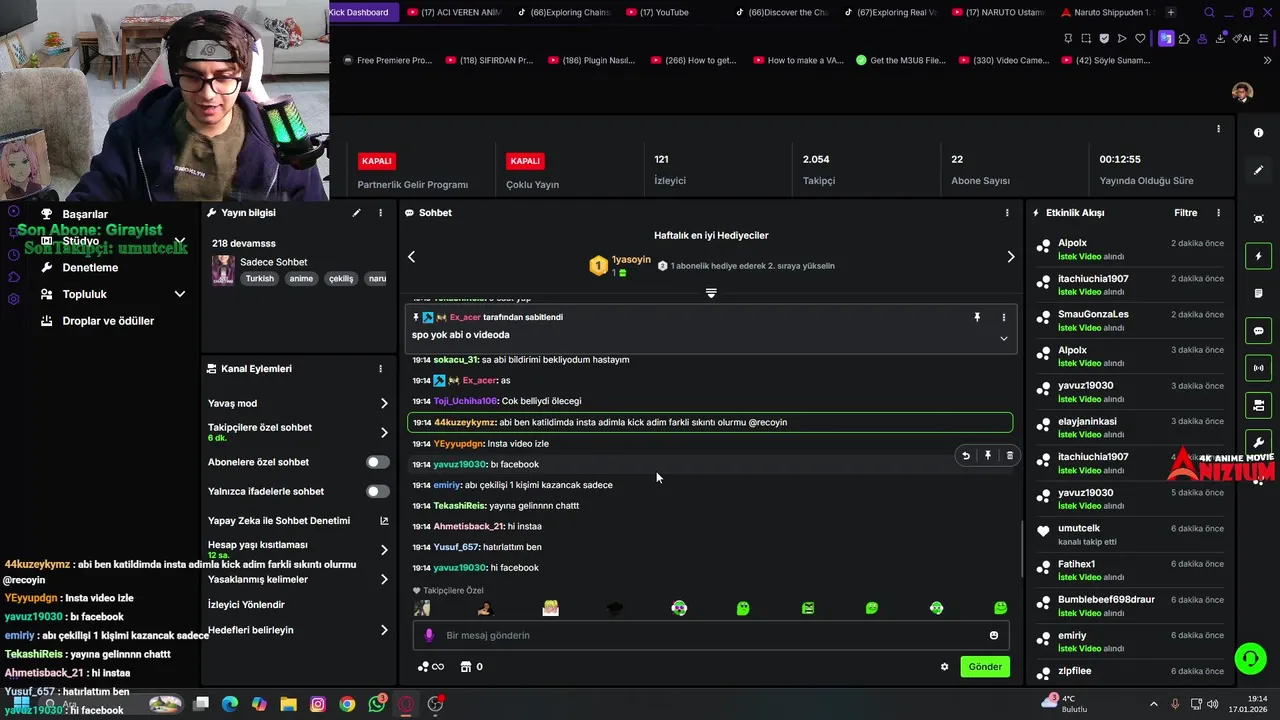Click the purple microphone icon in message box
Viewport: 1280px width, 720px height.
(x=429, y=635)
